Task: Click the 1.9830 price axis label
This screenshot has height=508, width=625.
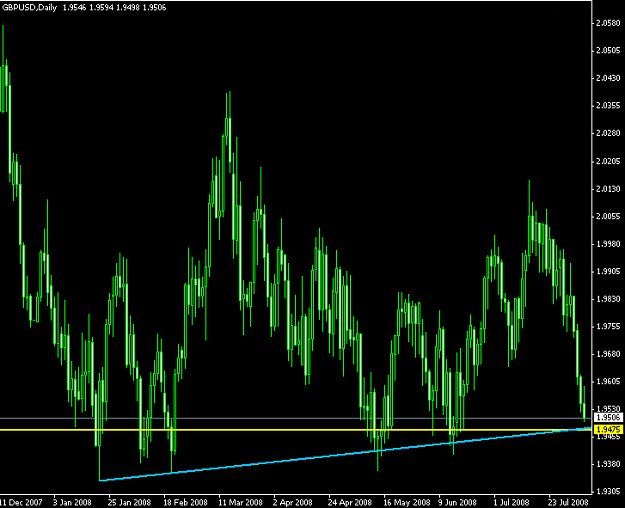Action: (608, 299)
